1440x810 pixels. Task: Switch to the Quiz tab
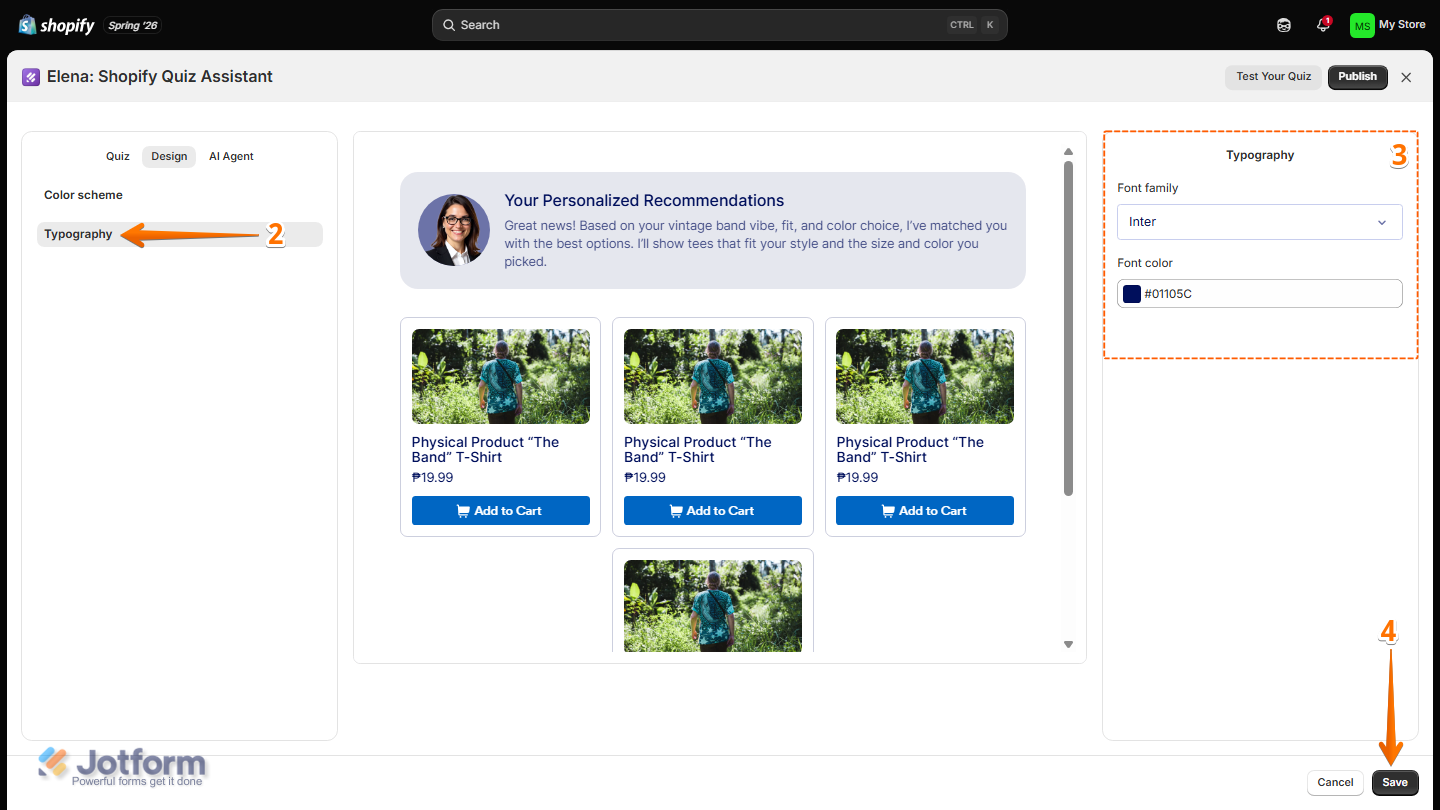coord(118,156)
